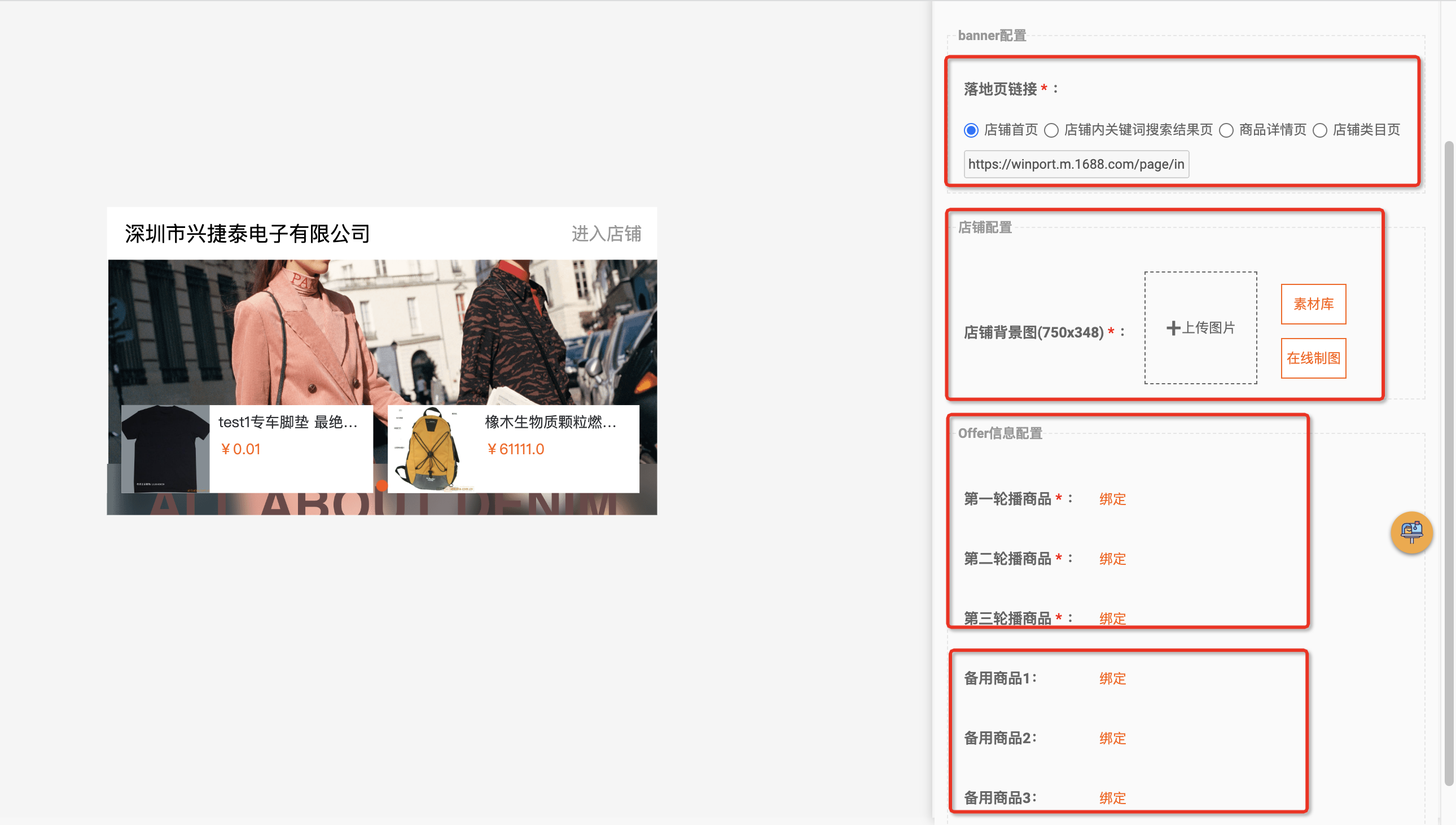
Task: Click 绑定 for 备用商品3
Action: click(1112, 798)
